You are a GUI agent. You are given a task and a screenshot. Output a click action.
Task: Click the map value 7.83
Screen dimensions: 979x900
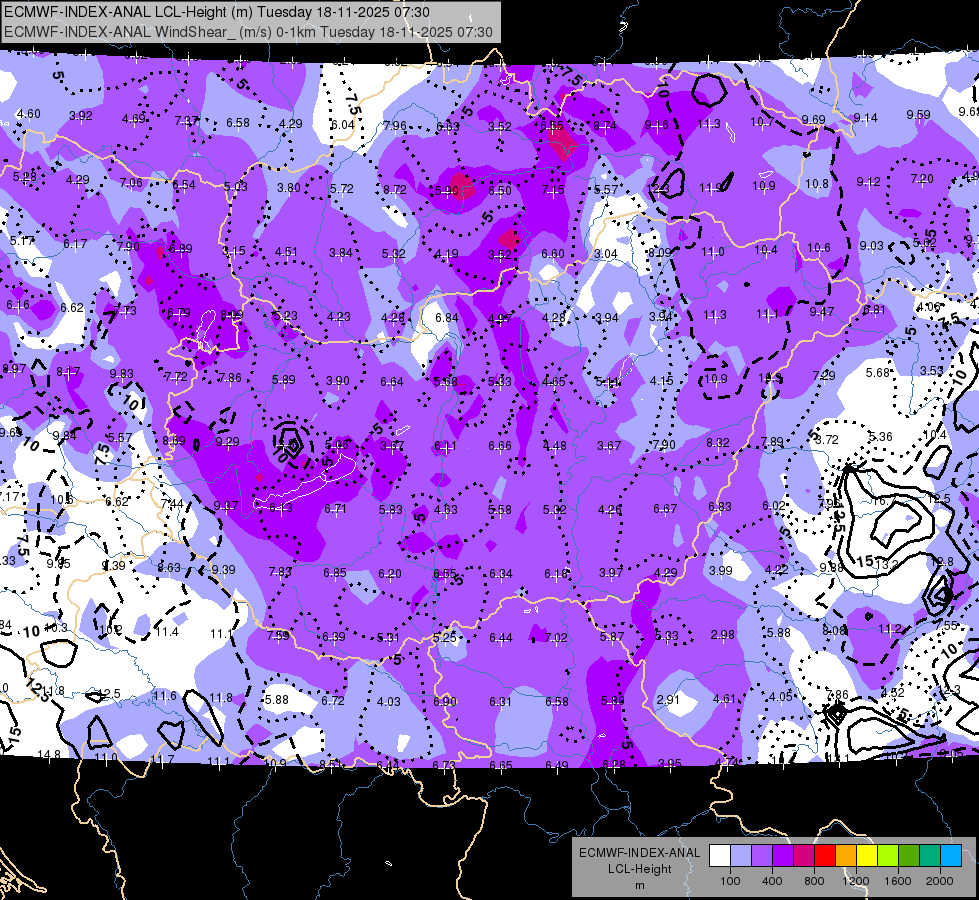(280, 571)
